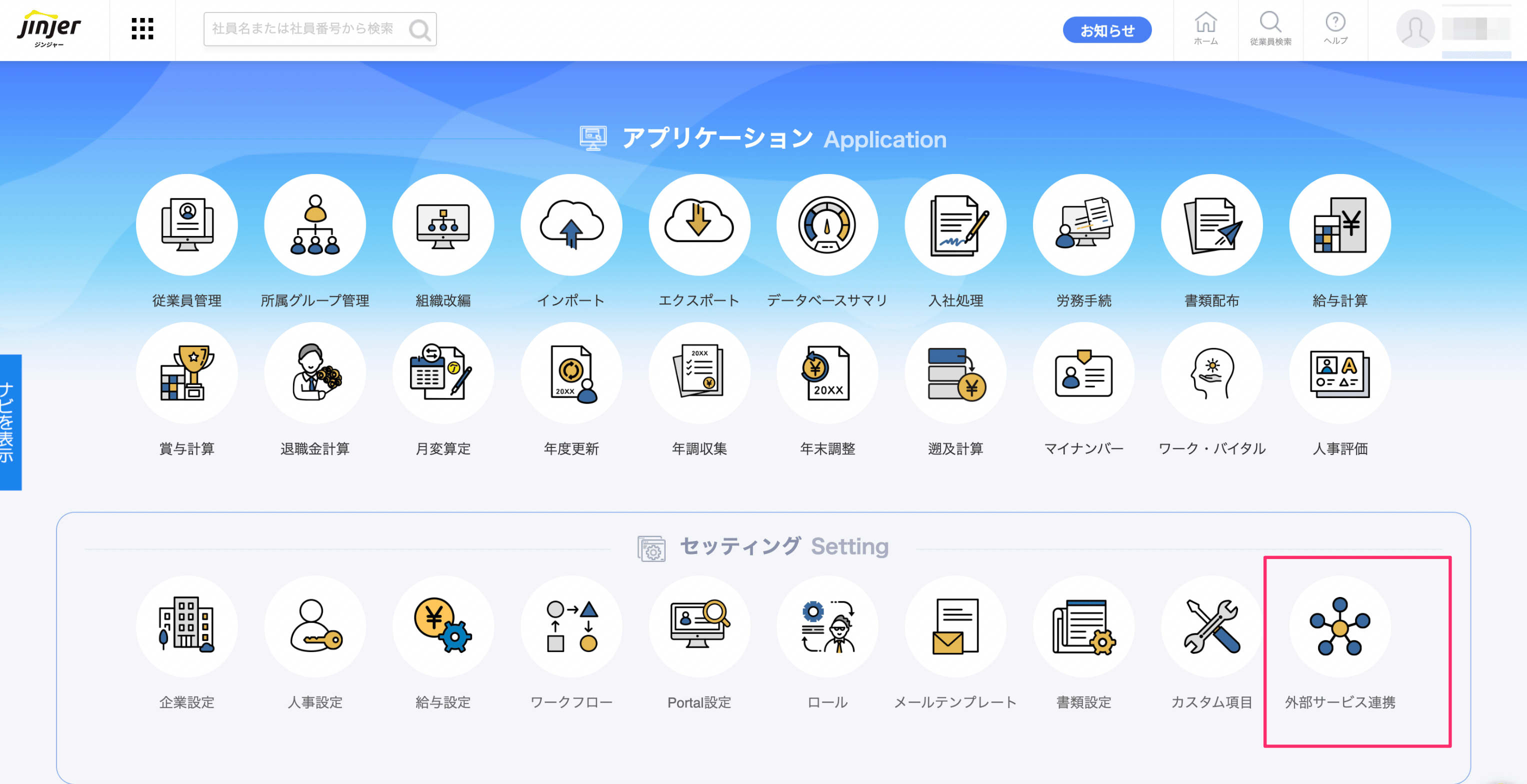The width and height of the screenshot is (1527, 784).
Task: Launch 退職金計算 retirement allowance app
Action: pyautogui.click(x=315, y=372)
